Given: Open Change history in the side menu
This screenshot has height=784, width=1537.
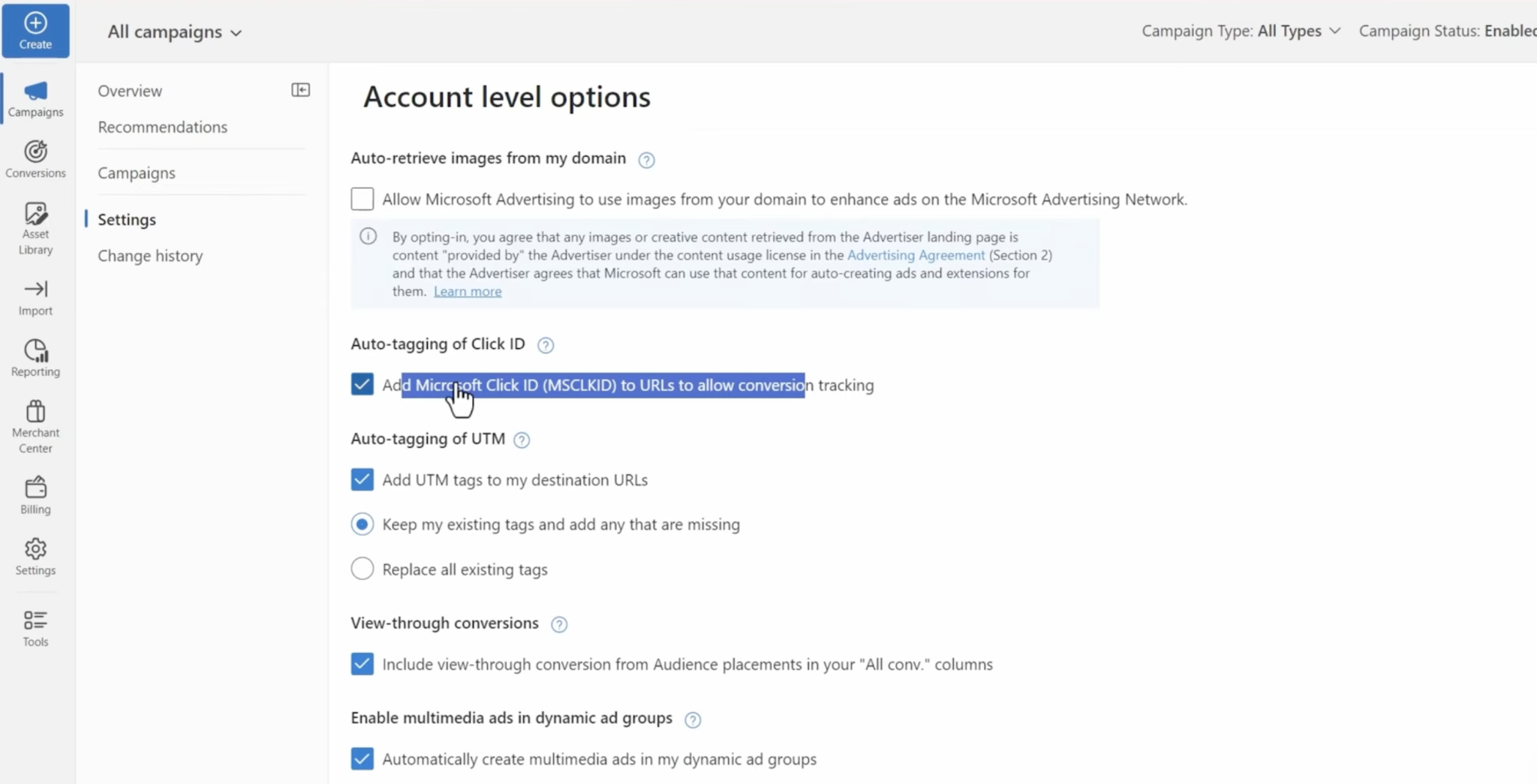Looking at the screenshot, I should coord(150,256).
